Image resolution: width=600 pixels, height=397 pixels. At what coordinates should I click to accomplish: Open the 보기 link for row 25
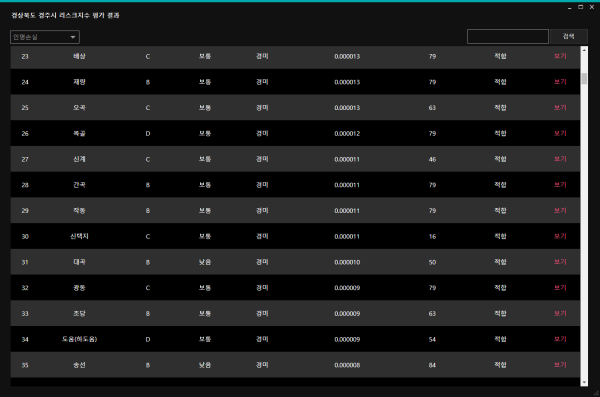pos(560,108)
